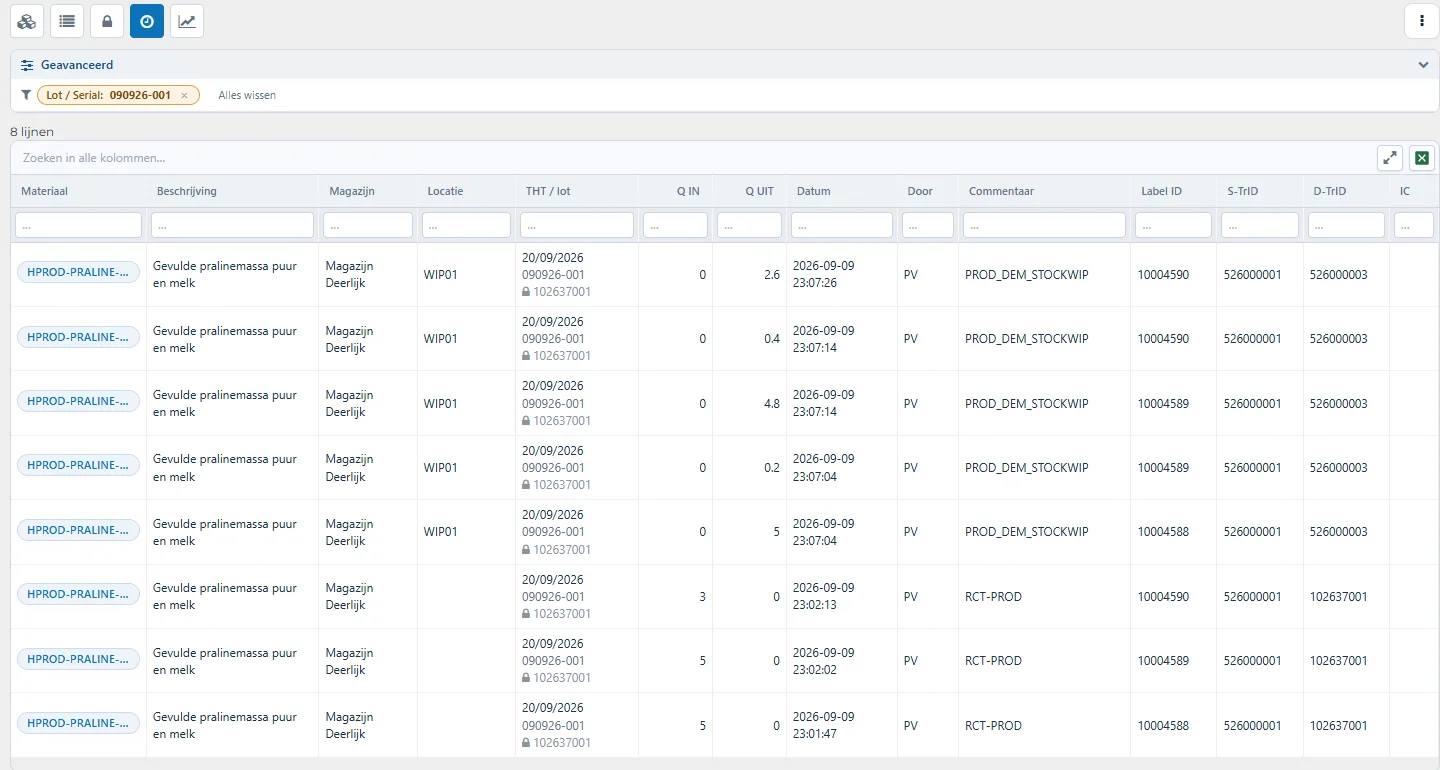
Task: Select the clock history view button
Action: (x=147, y=21)
